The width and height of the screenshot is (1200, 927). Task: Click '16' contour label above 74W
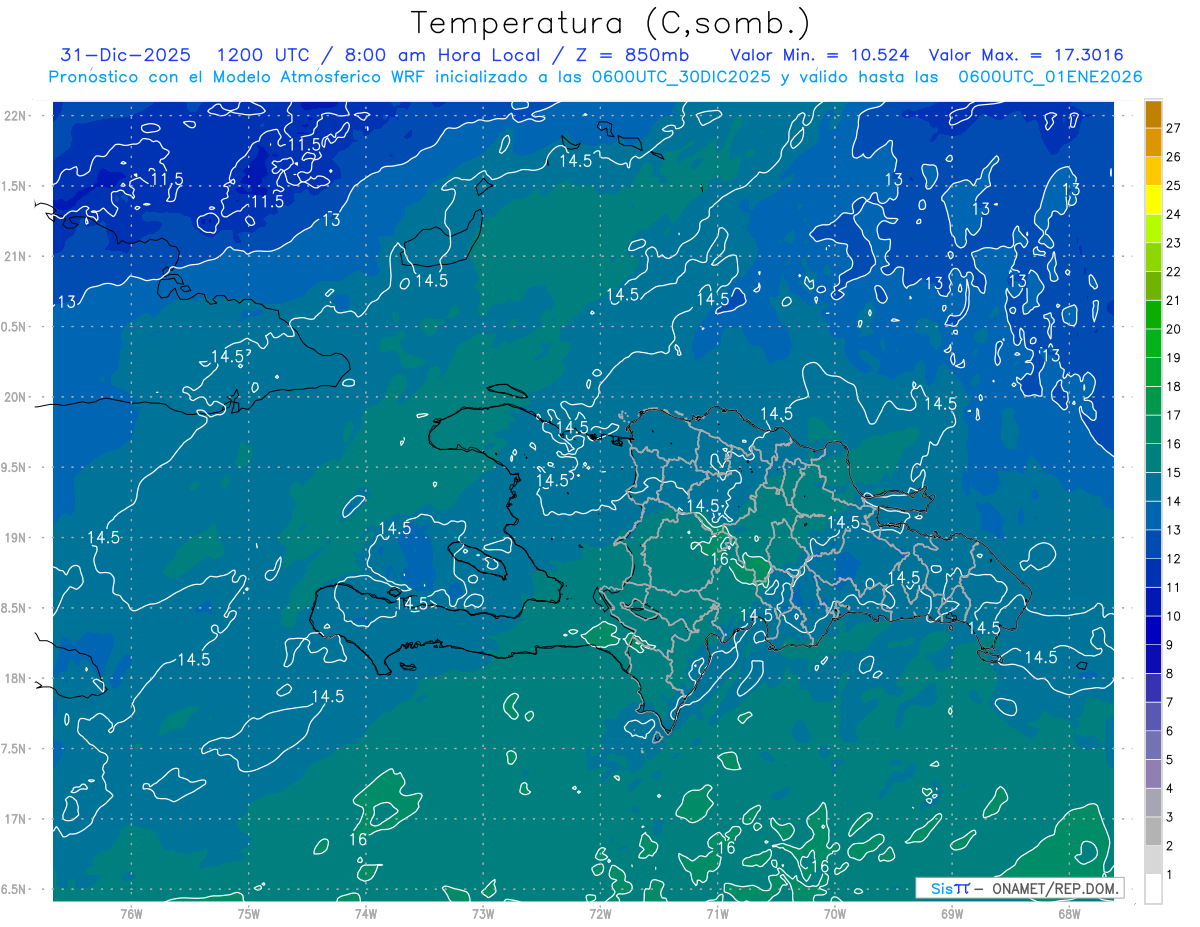(358, 840)
